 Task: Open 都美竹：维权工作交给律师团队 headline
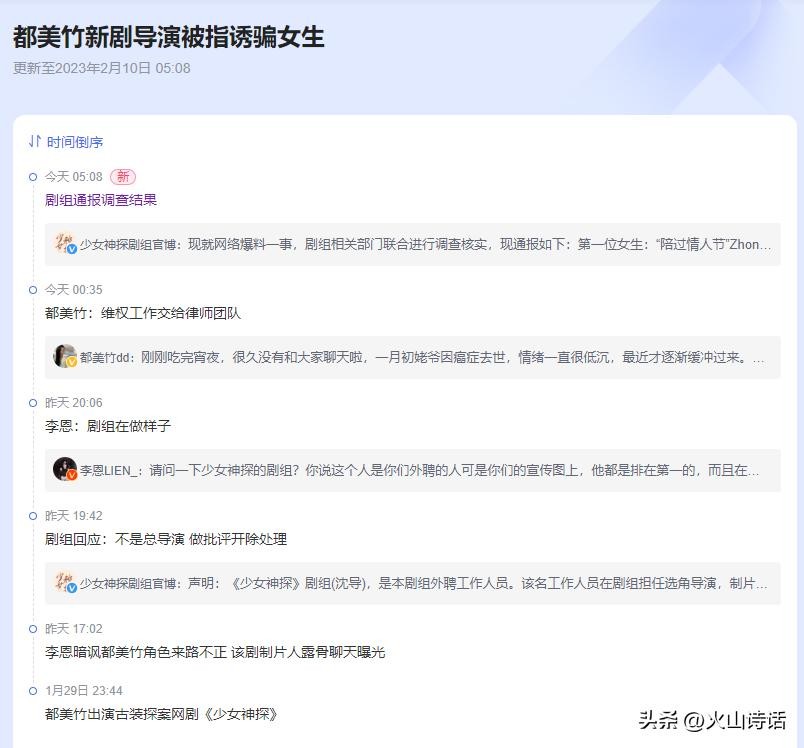point(143,313)
